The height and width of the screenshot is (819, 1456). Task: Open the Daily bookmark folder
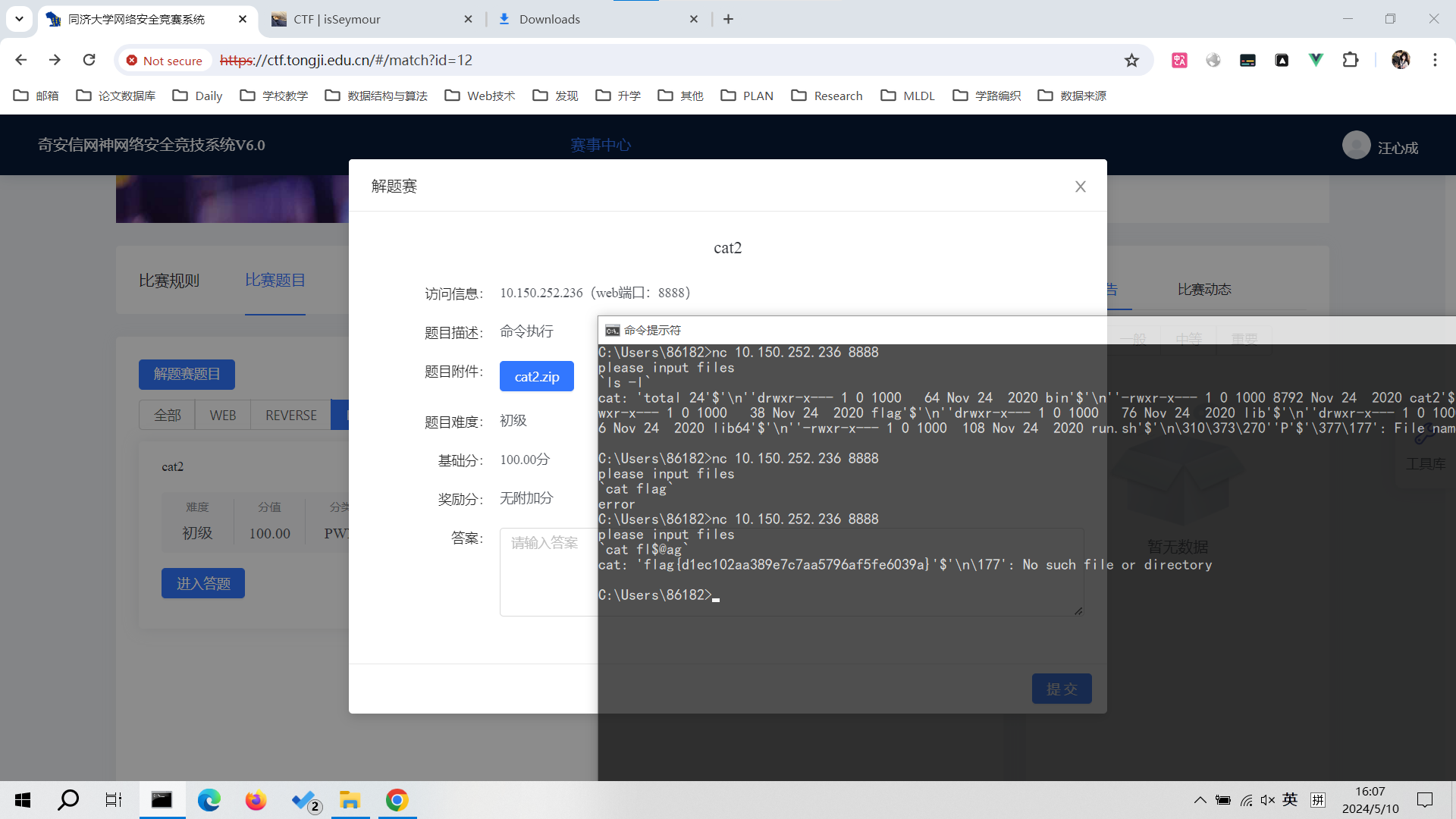click(x=197, y=96)
